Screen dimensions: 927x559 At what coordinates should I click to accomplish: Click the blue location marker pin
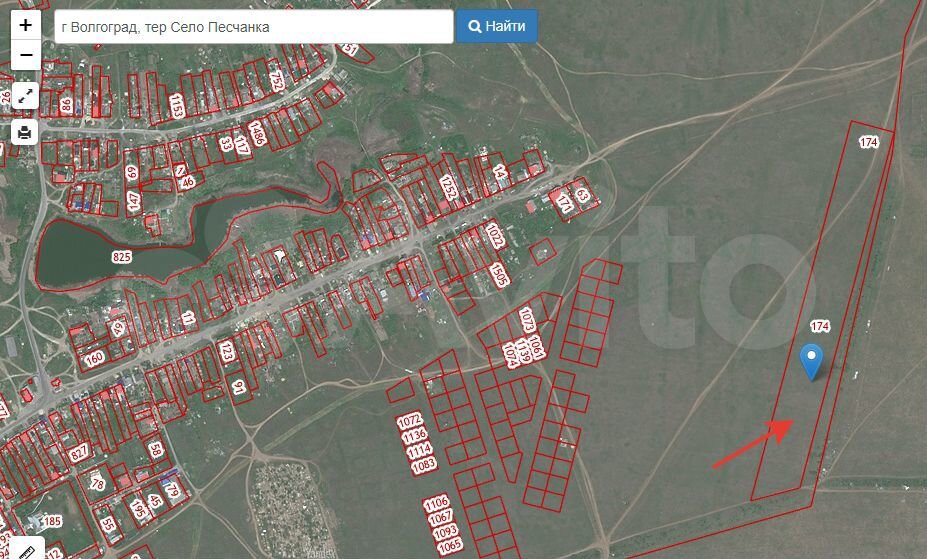click(x=812, y=360)
